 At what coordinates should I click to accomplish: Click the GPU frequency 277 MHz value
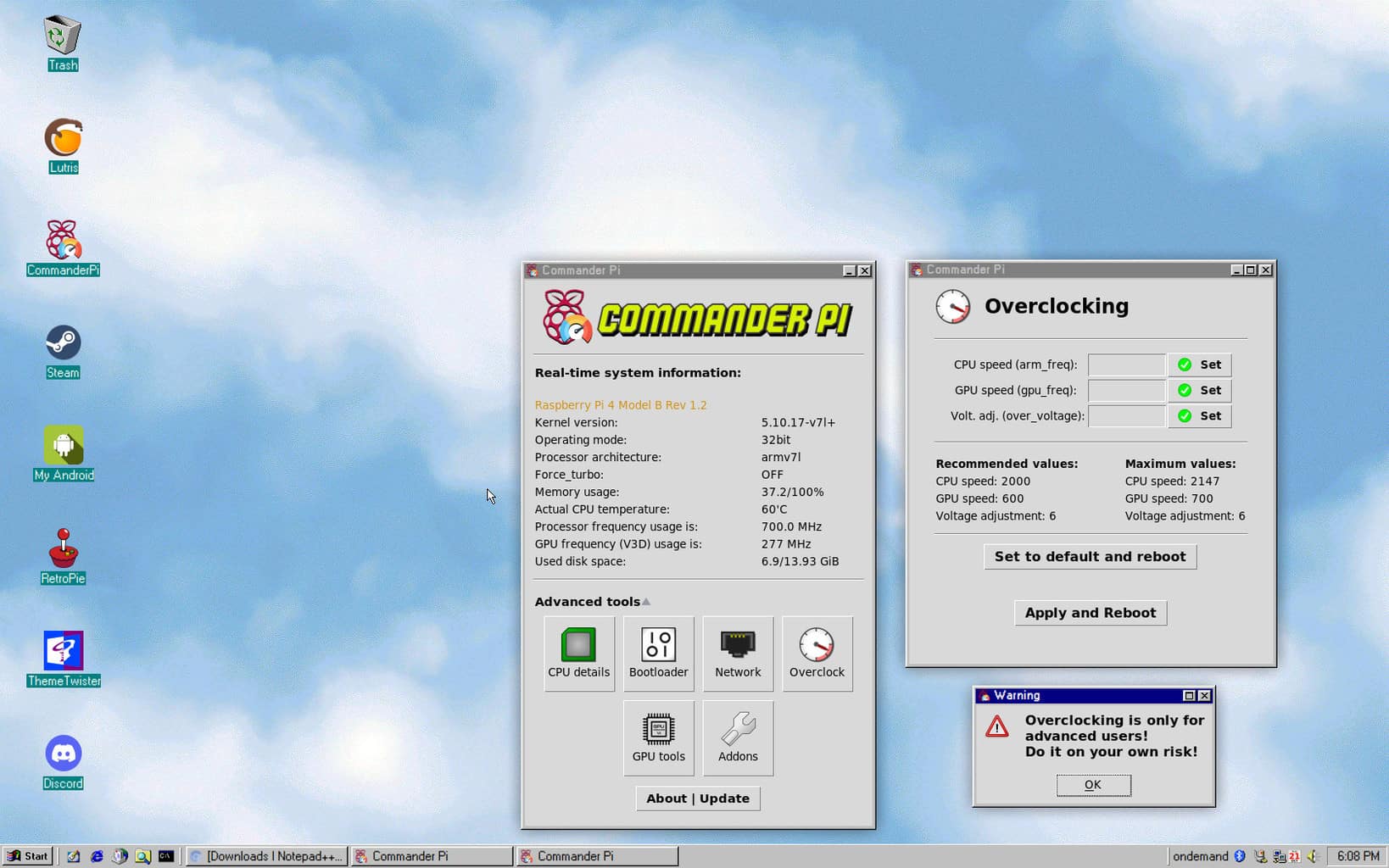(786, 544)
